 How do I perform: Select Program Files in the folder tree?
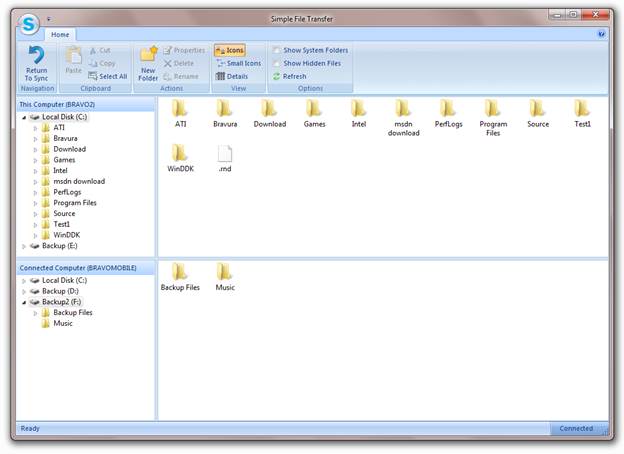(75, 203)
